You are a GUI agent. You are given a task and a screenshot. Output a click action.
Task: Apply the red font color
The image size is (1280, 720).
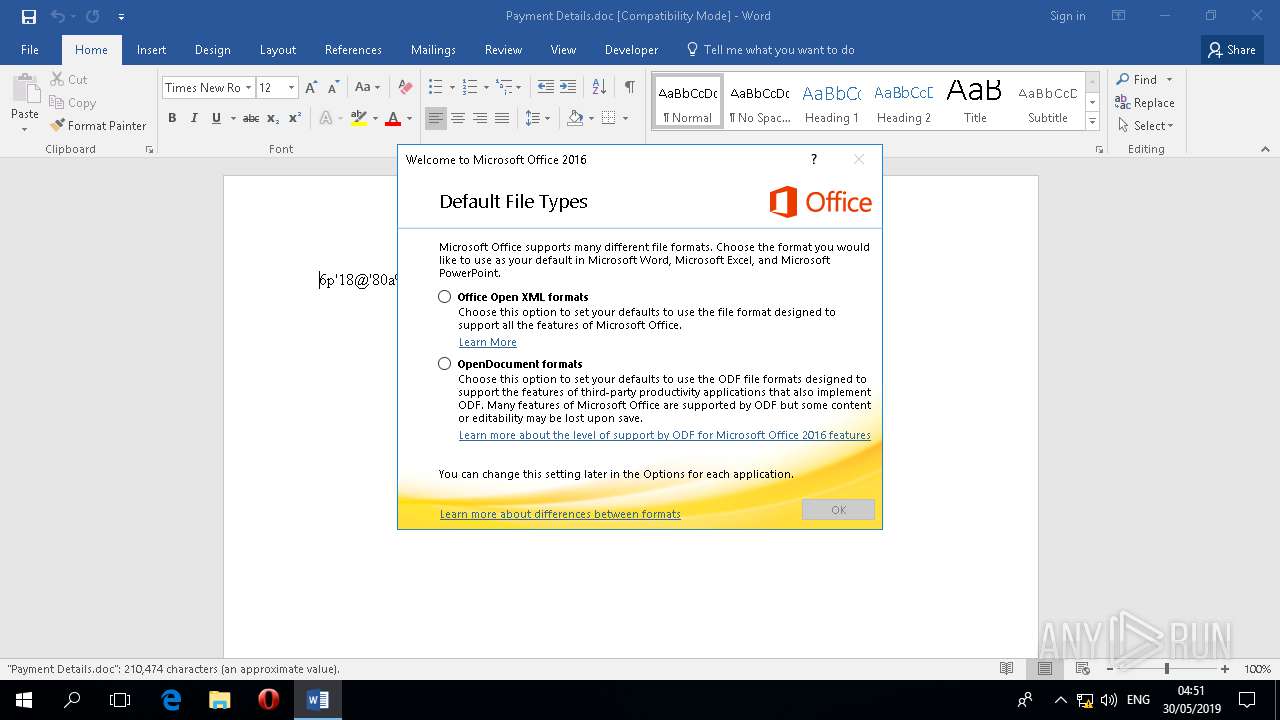pos(393,118)
